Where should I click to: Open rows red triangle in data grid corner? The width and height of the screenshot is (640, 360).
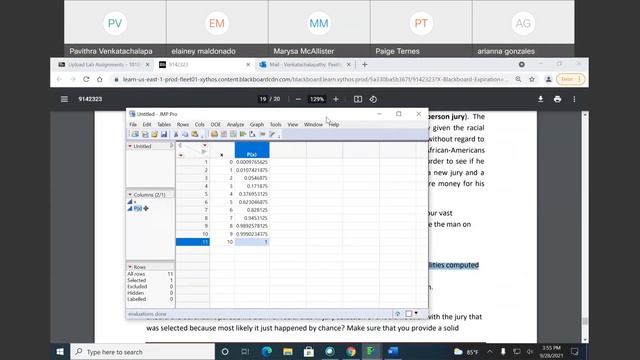point(181,156)
